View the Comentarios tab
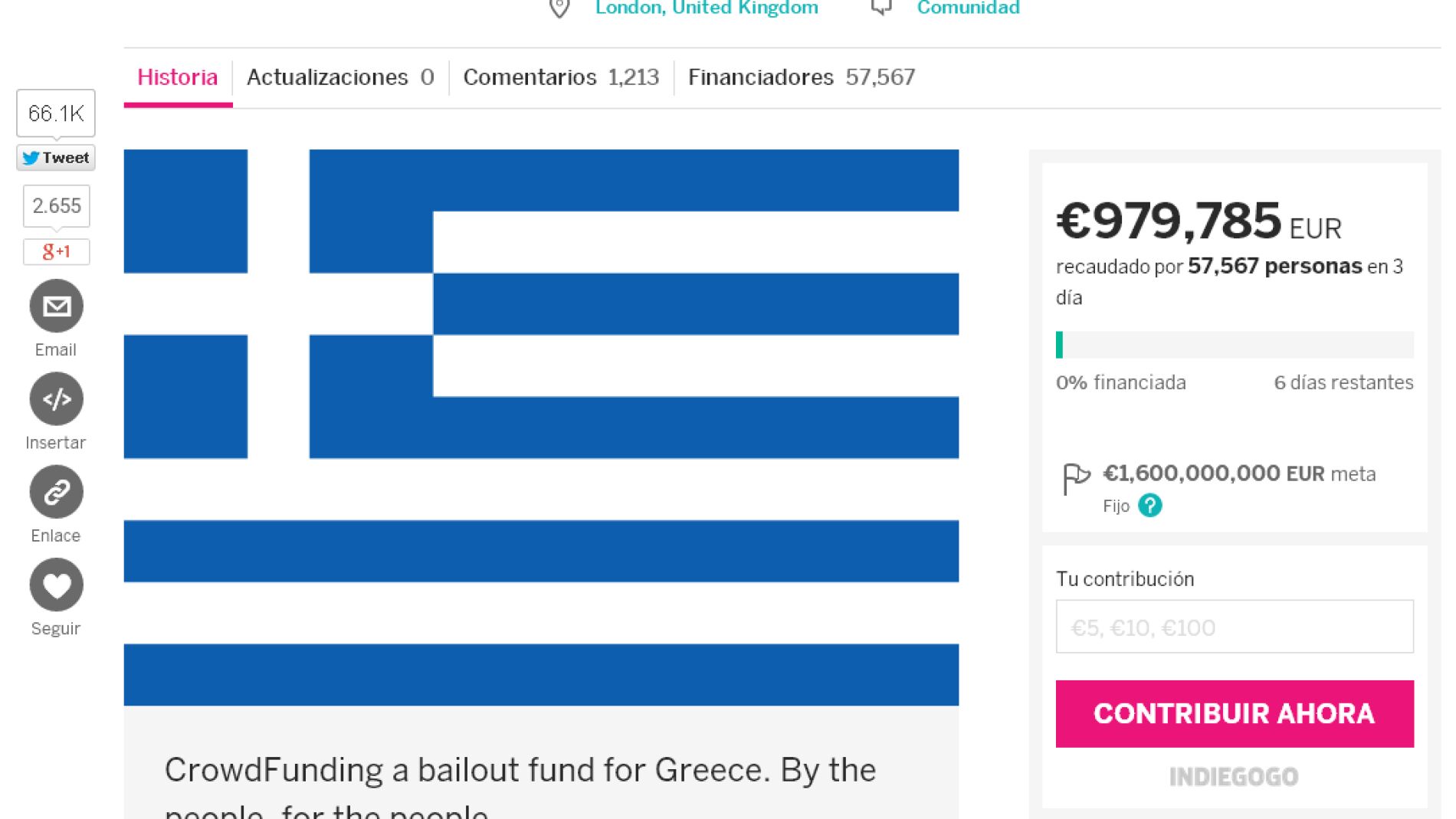1456x819 pixels. (x=560, y=77)
